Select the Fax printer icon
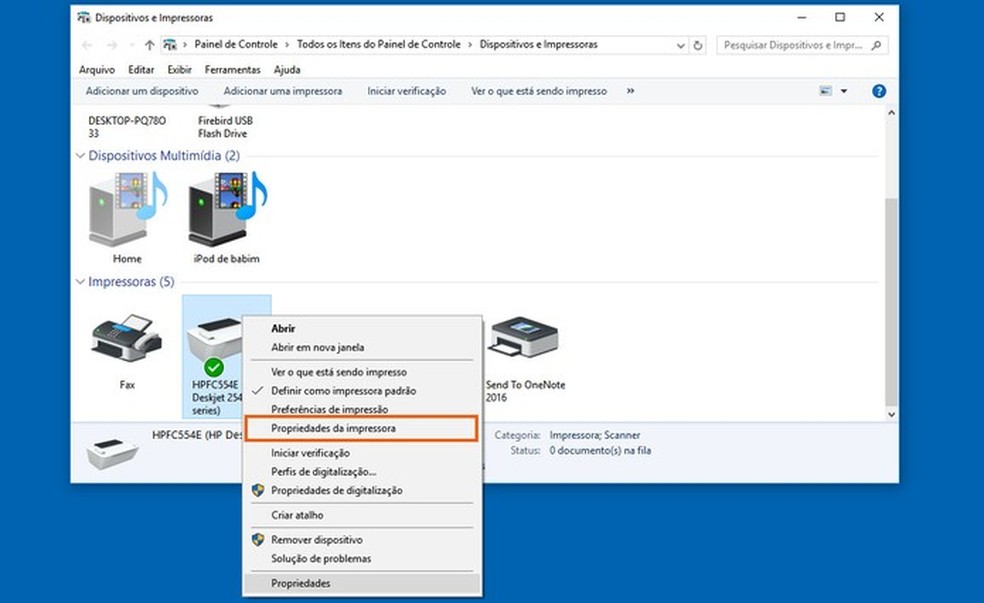 [127, 339]
